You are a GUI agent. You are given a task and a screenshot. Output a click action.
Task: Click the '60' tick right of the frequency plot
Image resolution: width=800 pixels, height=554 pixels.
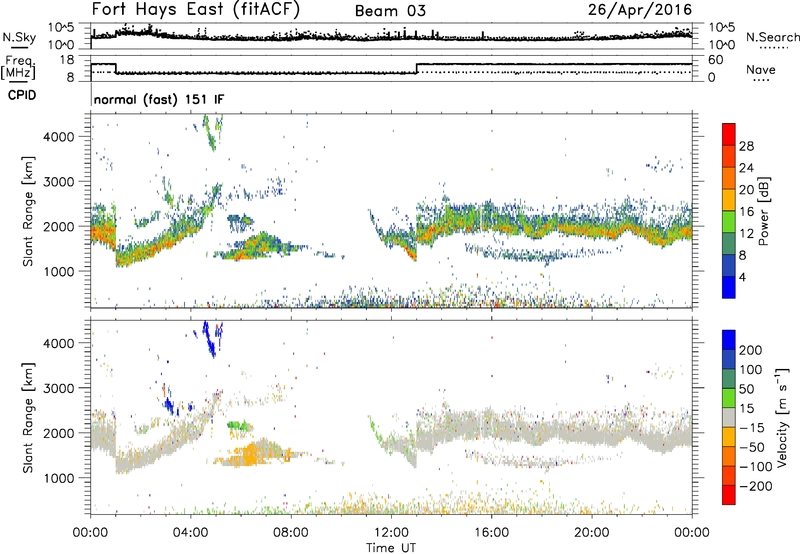[716, 60]
